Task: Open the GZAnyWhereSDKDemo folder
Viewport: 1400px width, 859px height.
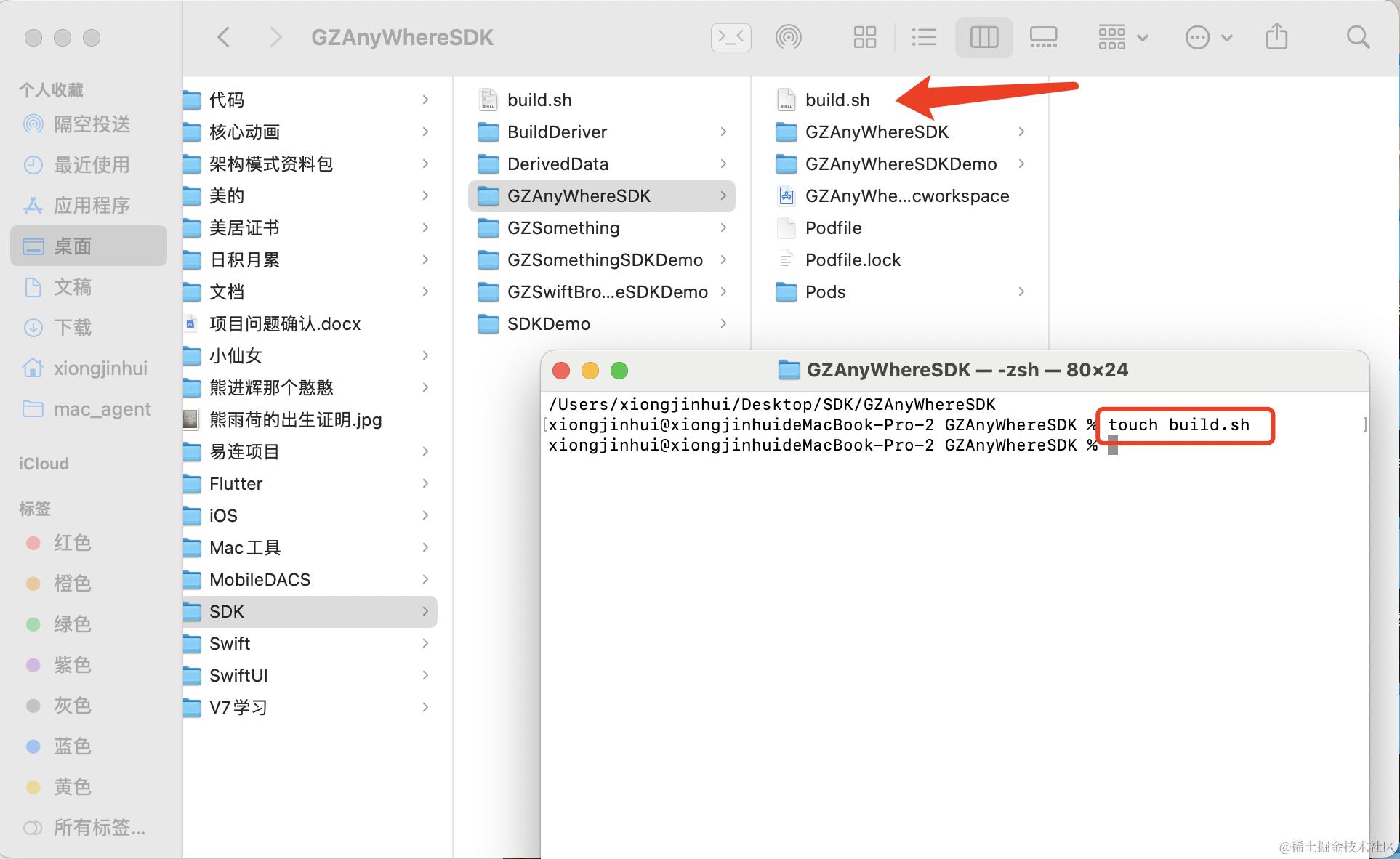Action: click(x=900, y=164)
